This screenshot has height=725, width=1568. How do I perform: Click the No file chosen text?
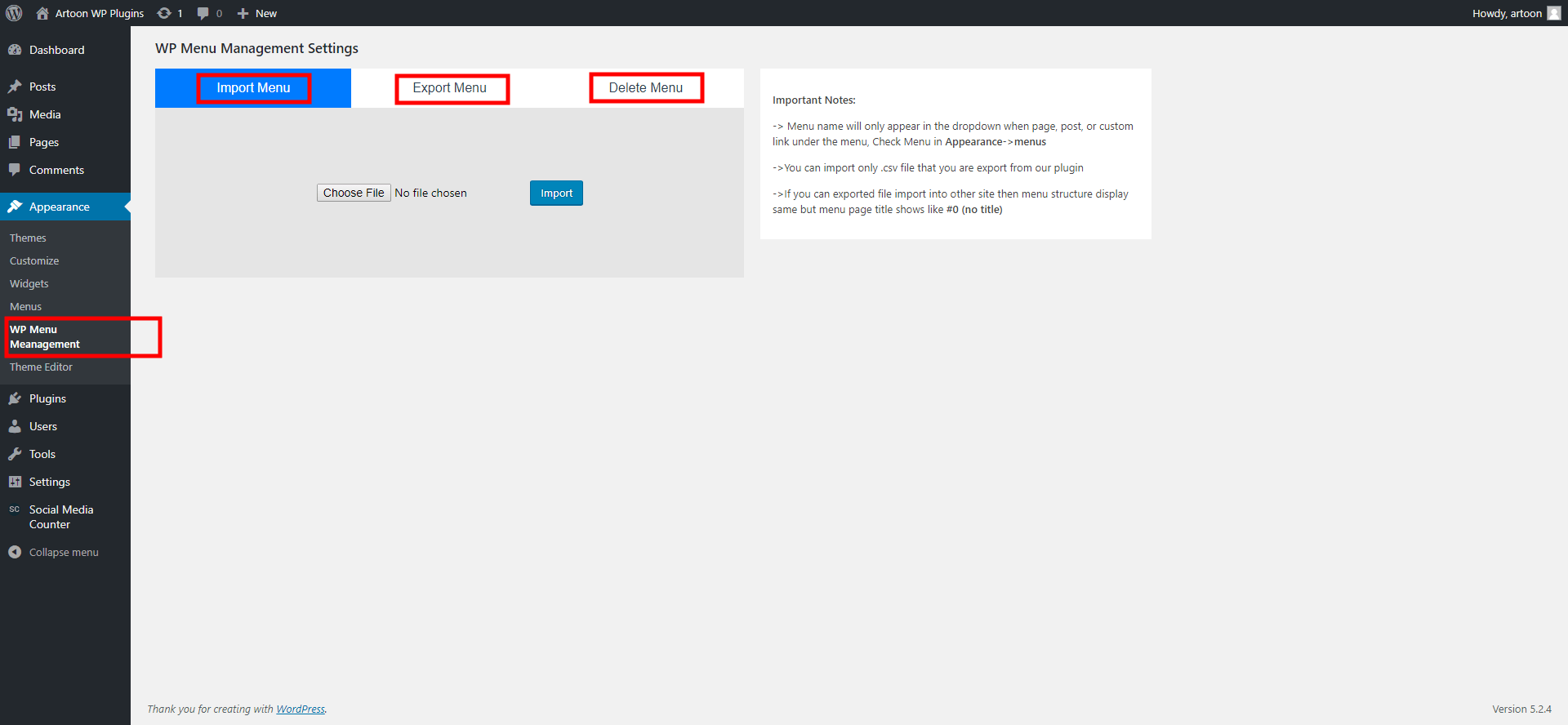(430, 193)
